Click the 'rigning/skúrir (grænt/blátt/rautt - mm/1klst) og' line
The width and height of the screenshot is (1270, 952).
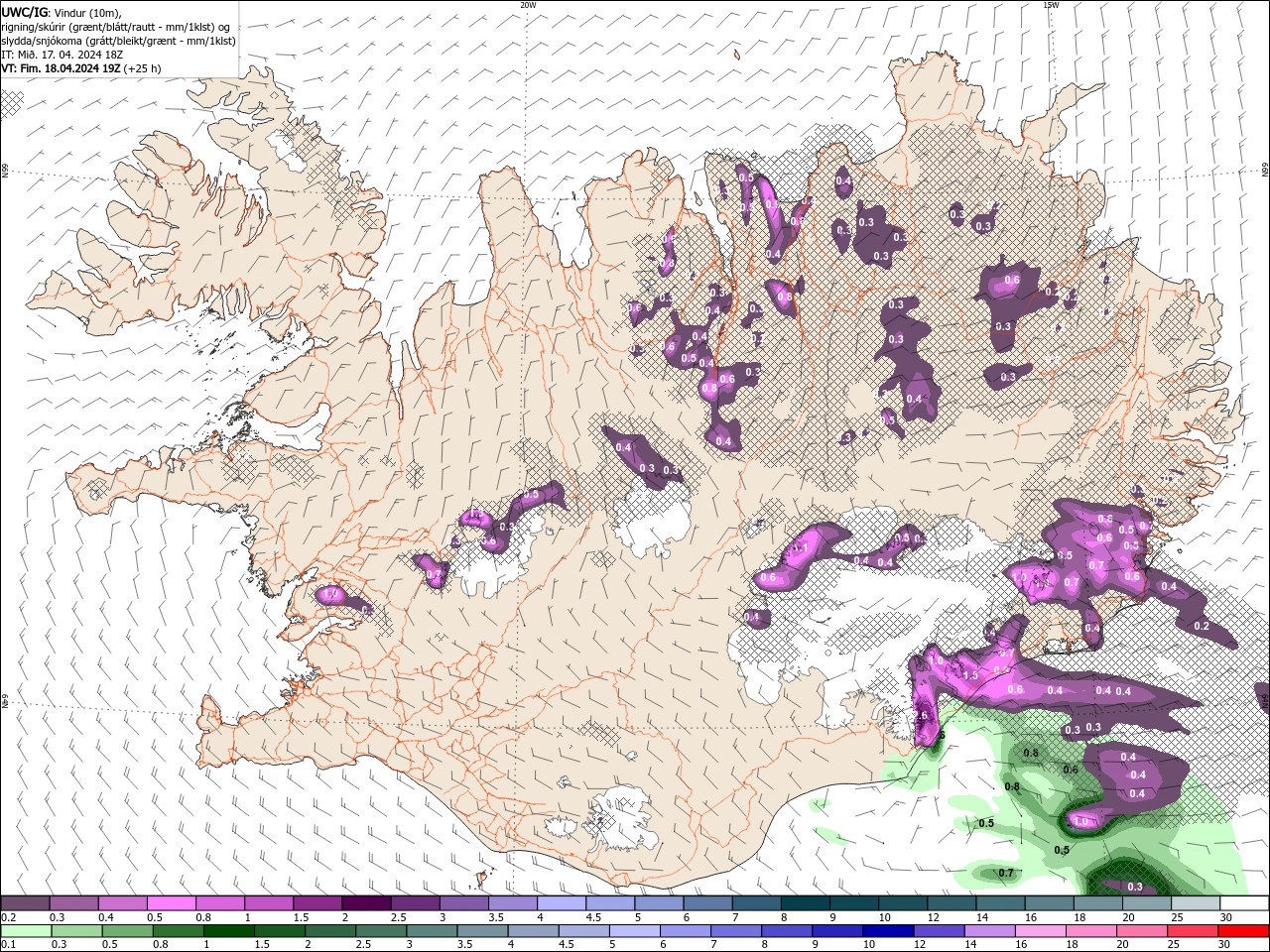pyautogui.click(x=116, y=27)
